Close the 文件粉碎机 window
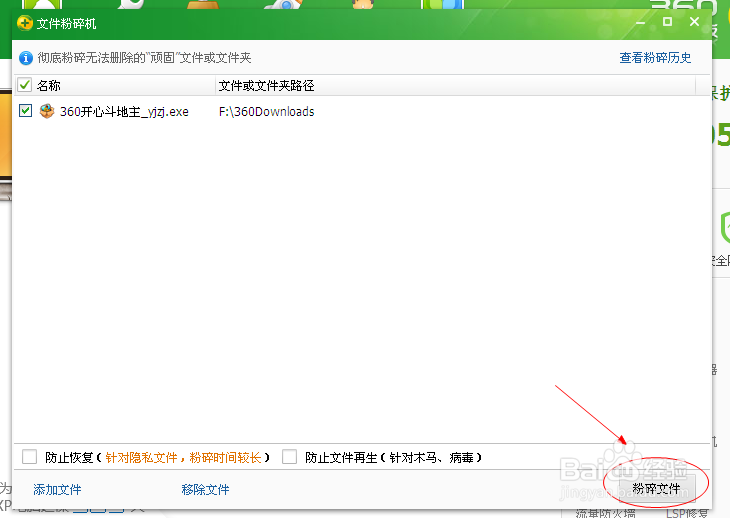 (x=694, y=21)
